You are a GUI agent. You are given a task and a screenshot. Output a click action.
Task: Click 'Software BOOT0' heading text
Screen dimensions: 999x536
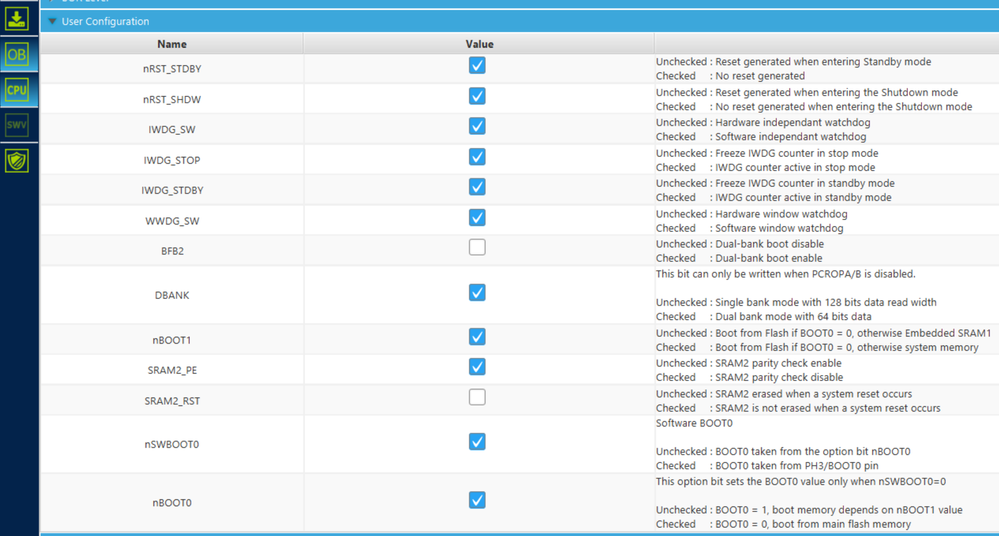click(694, 423)
